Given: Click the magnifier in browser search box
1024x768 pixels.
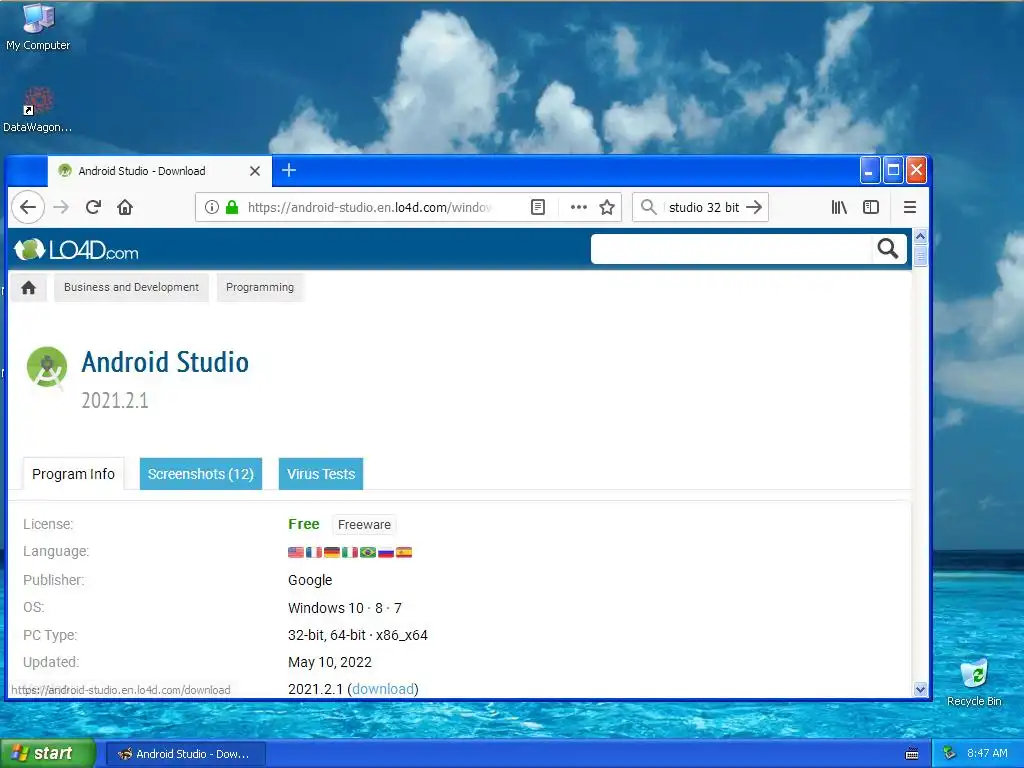Looking at the screenshot, I should (648, 208).
